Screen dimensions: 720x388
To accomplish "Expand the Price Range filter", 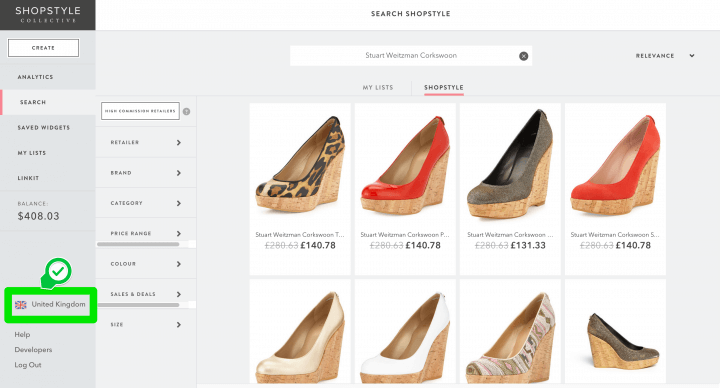I will point(146,233).
